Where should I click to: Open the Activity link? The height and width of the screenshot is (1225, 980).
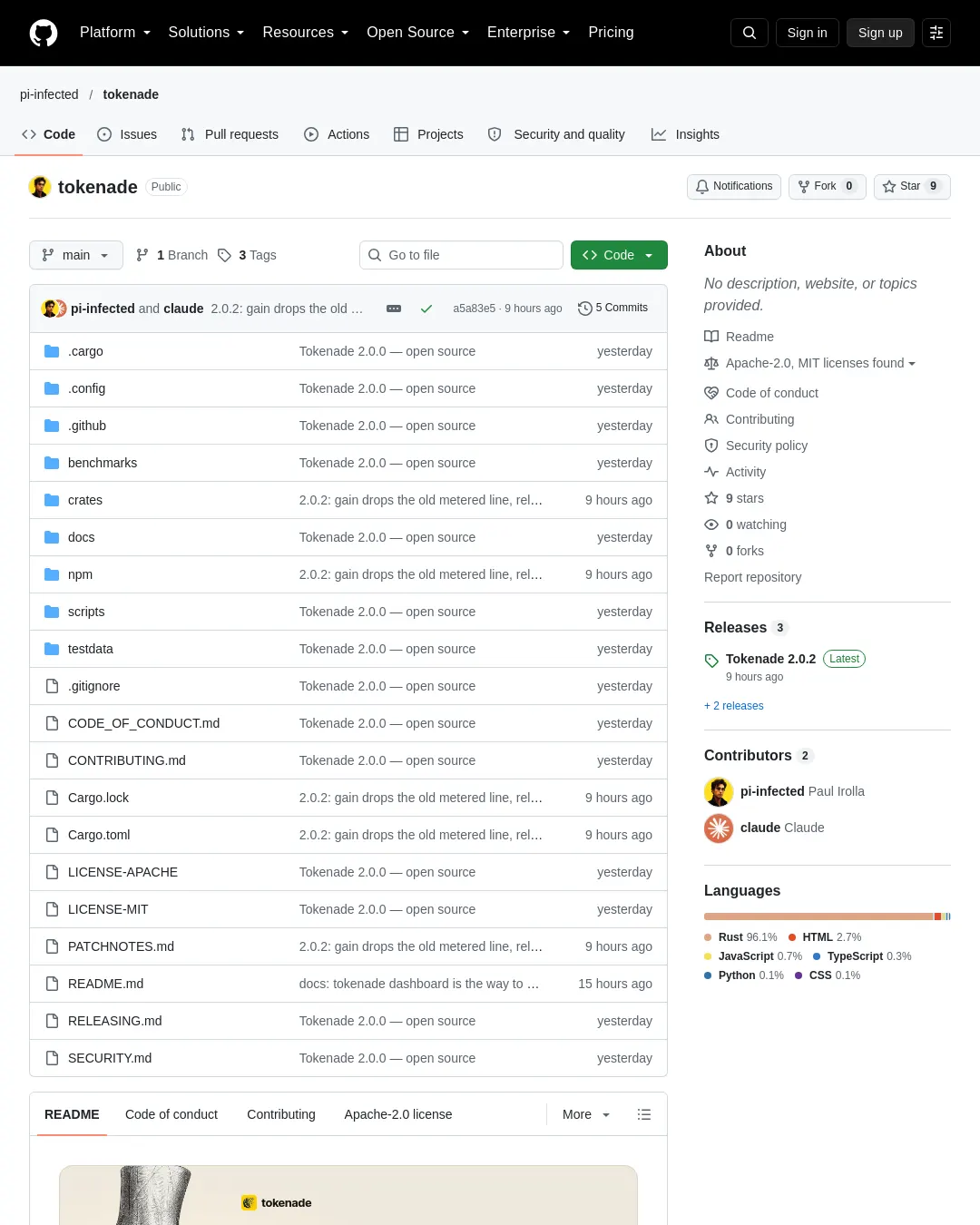coord(735,472)
